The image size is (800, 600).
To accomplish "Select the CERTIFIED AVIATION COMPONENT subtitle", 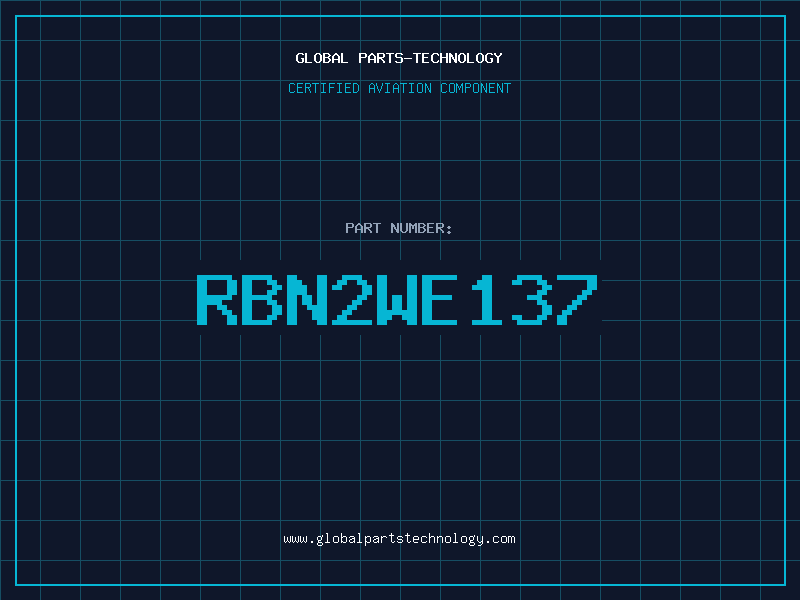I will (x=399, y=88).
